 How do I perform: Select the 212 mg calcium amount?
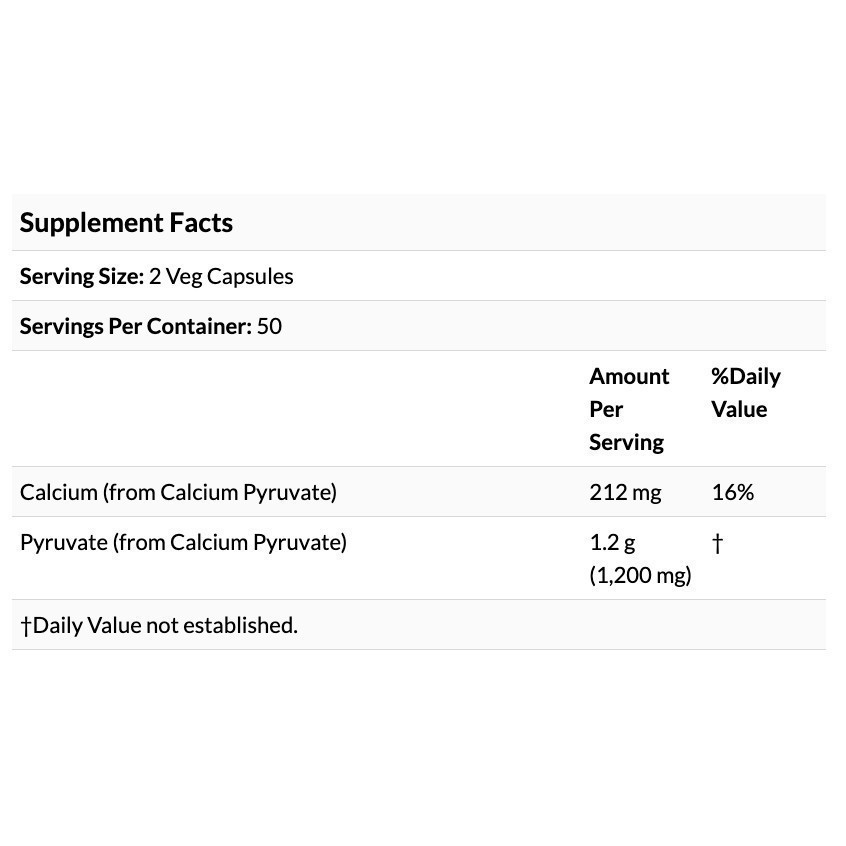625,492
